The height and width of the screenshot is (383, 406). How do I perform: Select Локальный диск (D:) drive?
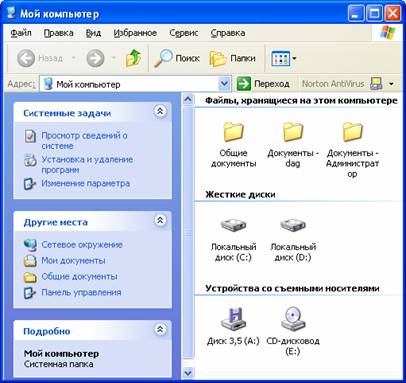click(x=293, y=239)
